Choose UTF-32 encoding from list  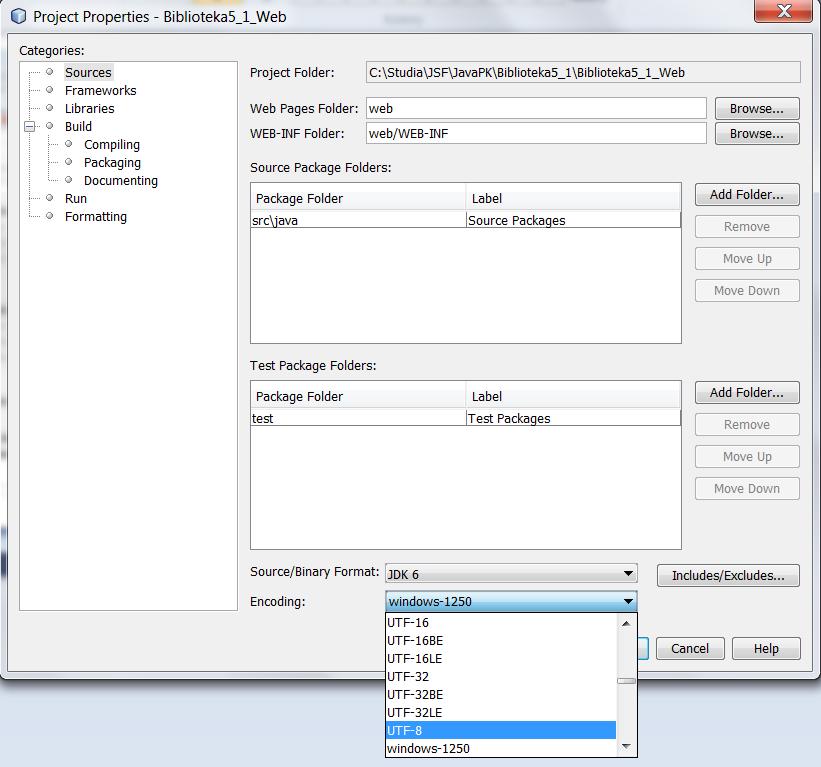[501, 677]
